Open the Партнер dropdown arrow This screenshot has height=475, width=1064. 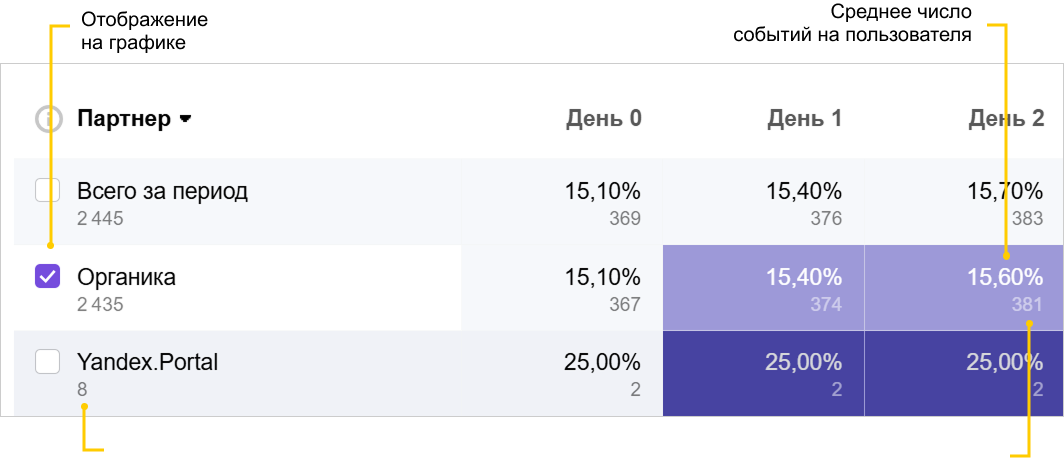185,120
